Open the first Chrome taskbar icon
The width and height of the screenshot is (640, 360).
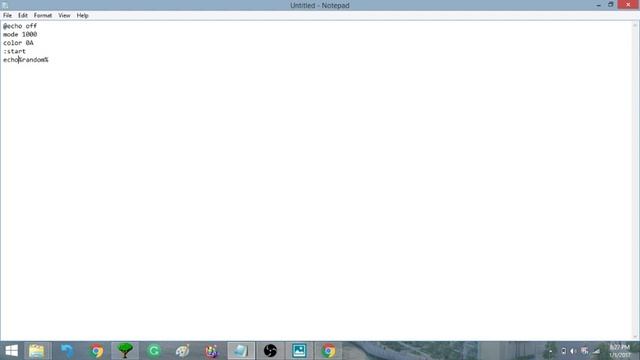(96, 351)
